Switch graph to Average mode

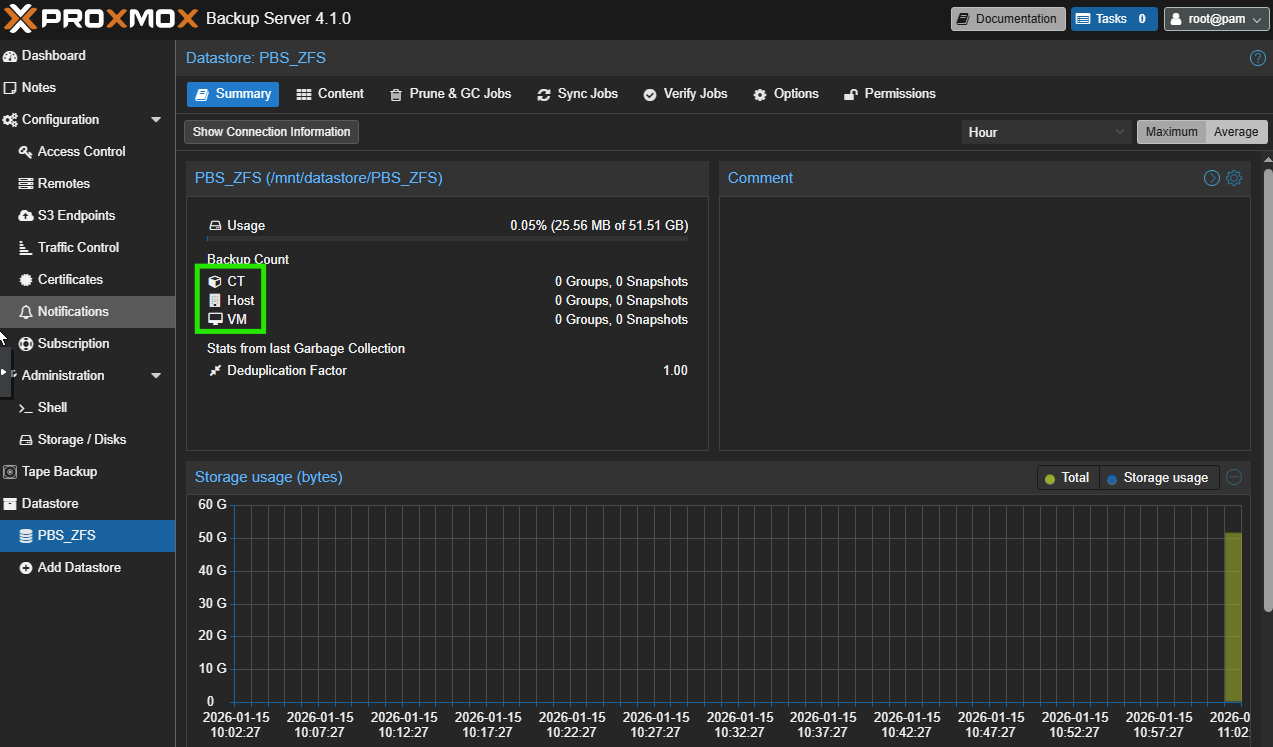point(1236,132)
